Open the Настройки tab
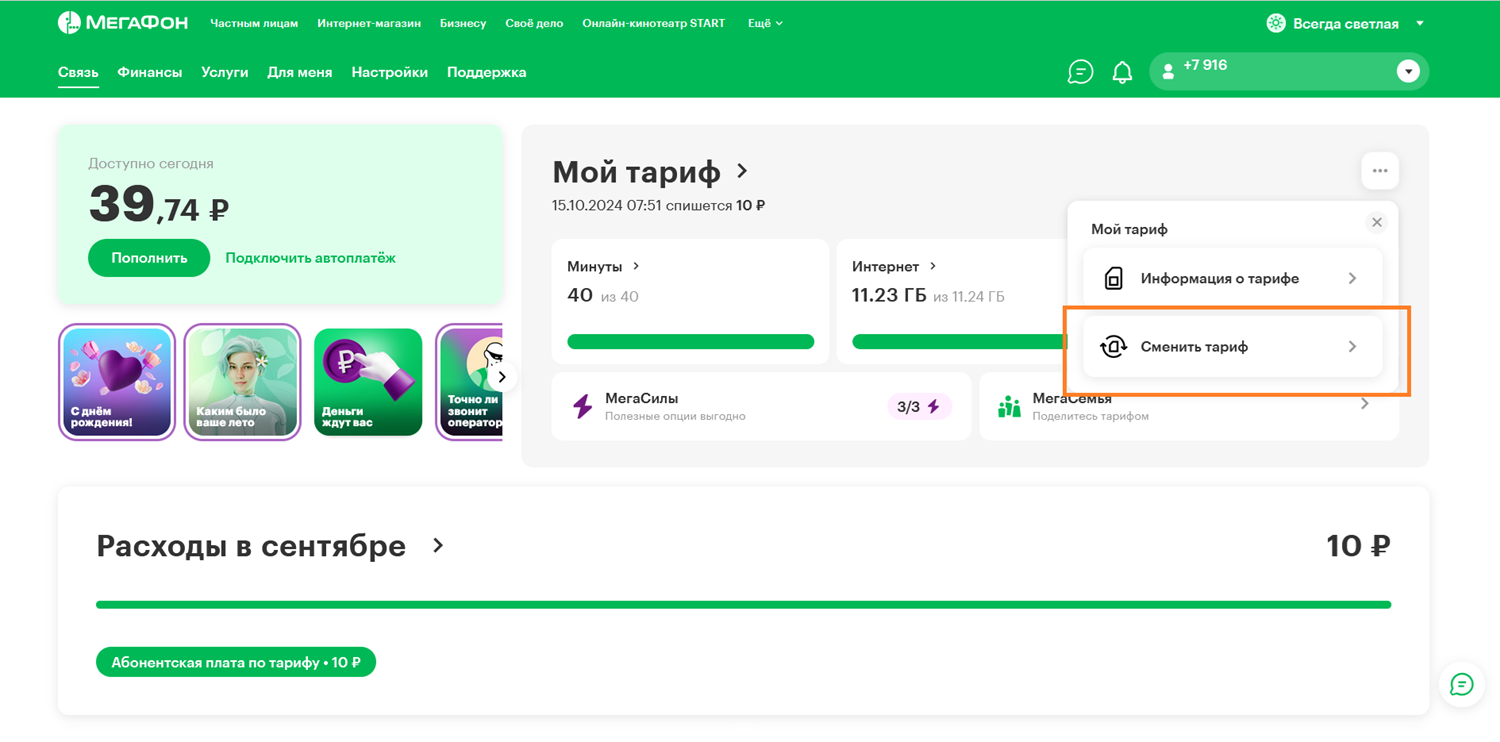The height and width of the screenshot is (742, 1500). click(390, 72)
